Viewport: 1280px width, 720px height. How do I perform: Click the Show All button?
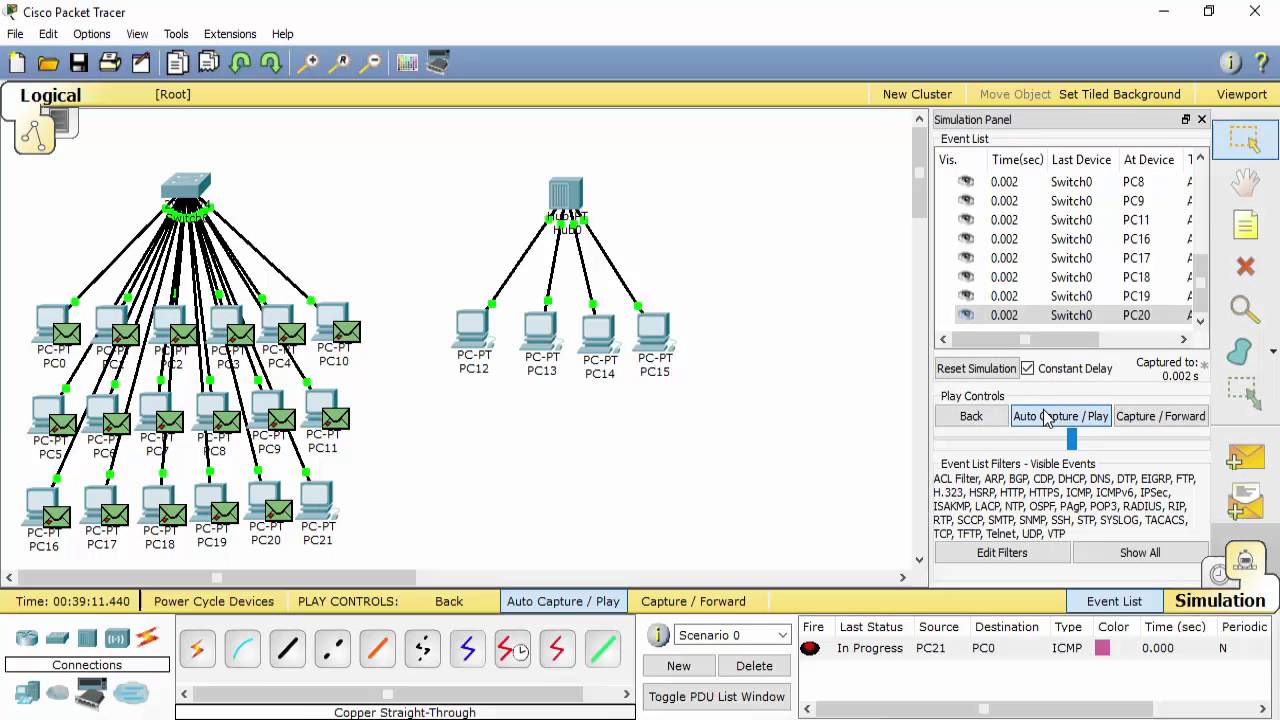[x=1140, y=552]
